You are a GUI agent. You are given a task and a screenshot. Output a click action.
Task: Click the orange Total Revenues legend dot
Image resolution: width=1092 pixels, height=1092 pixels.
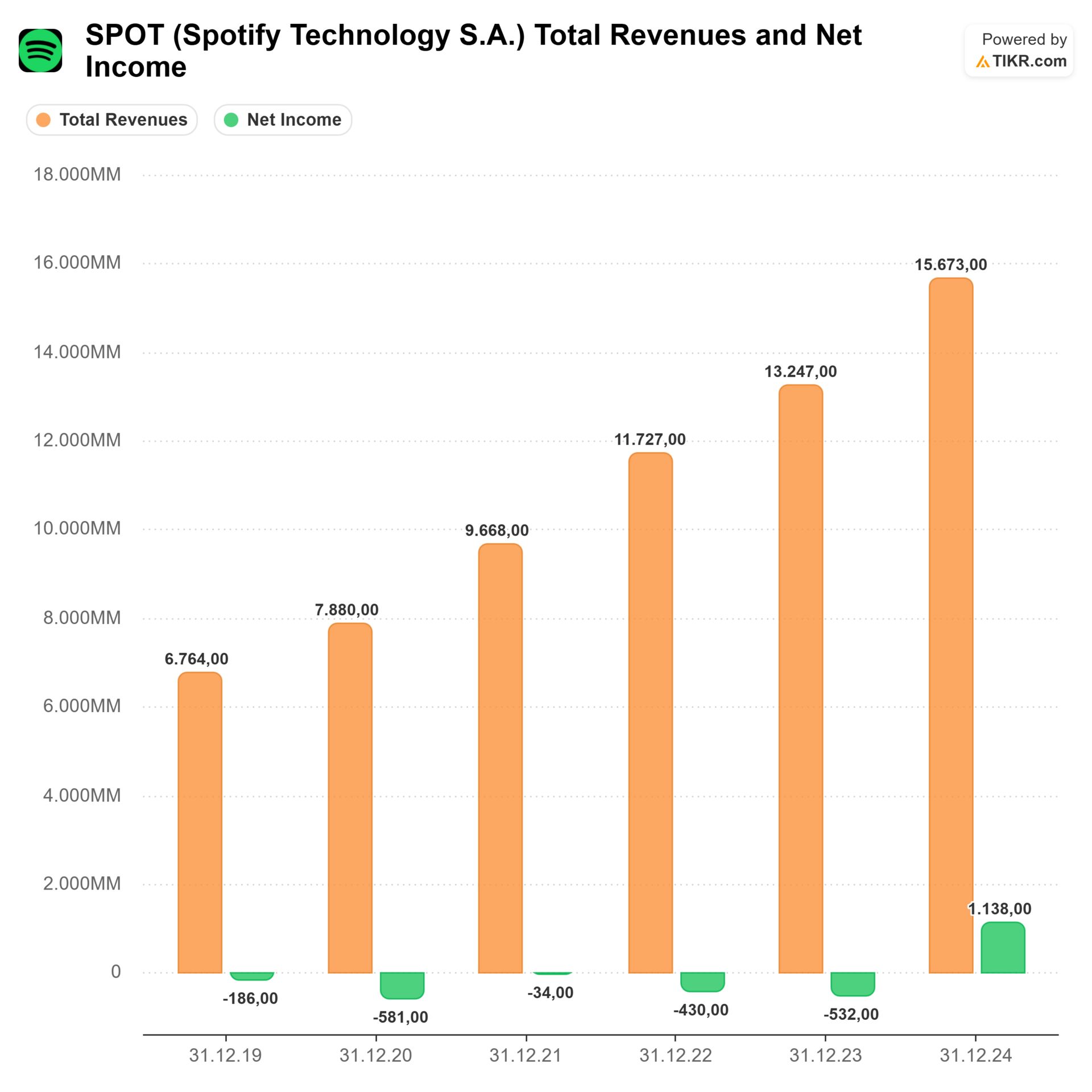pos(43,120)
